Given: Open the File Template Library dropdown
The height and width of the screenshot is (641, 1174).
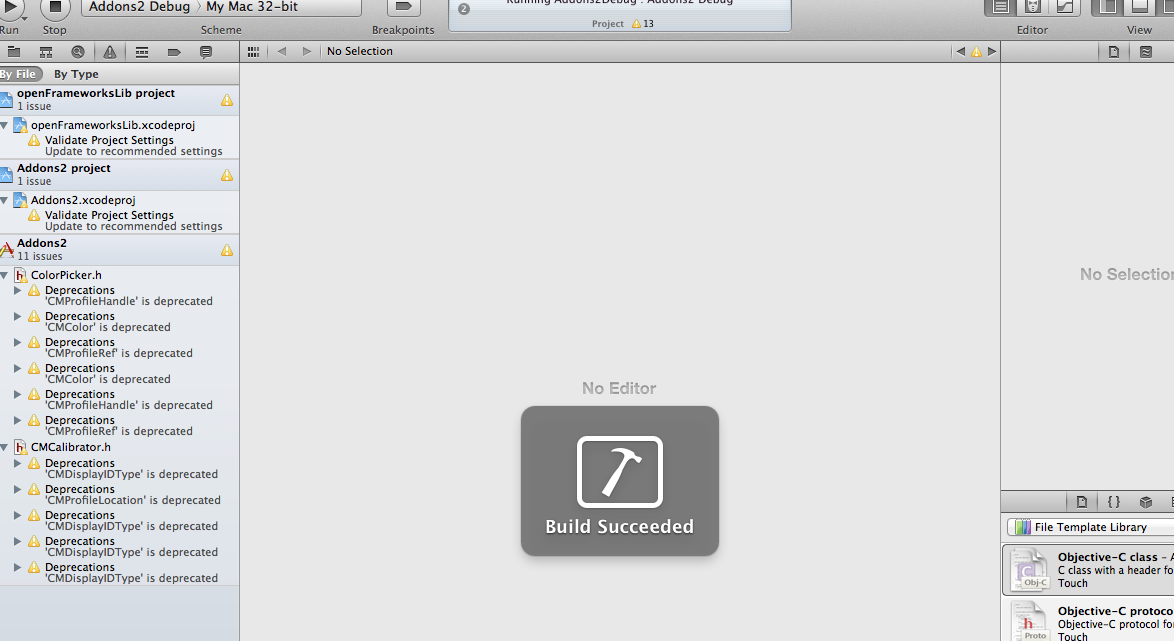Looking at the screenshot, I should (x=1091, y=527).
